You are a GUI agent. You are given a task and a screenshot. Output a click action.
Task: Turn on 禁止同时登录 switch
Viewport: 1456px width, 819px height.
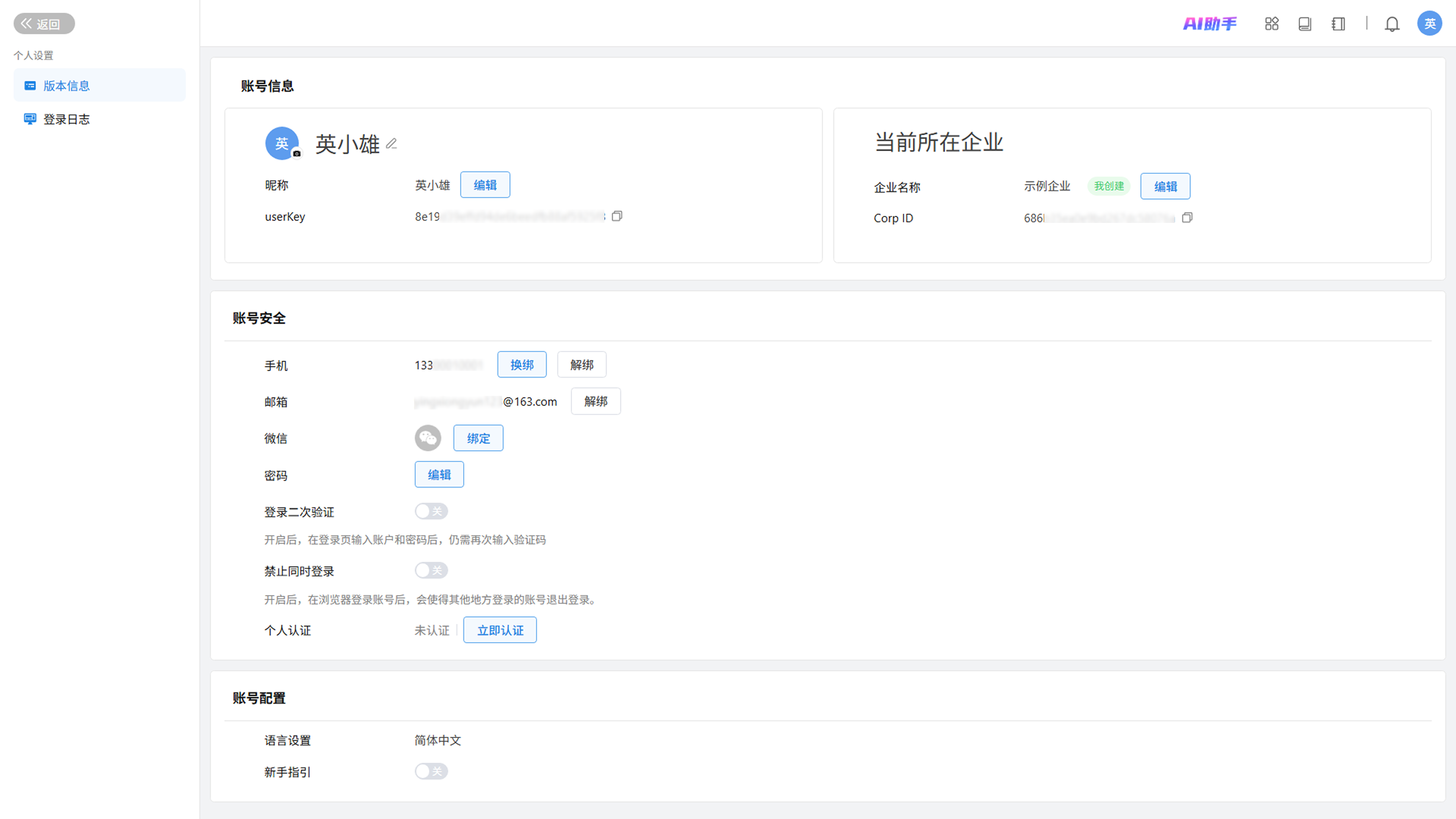(431, 570)
